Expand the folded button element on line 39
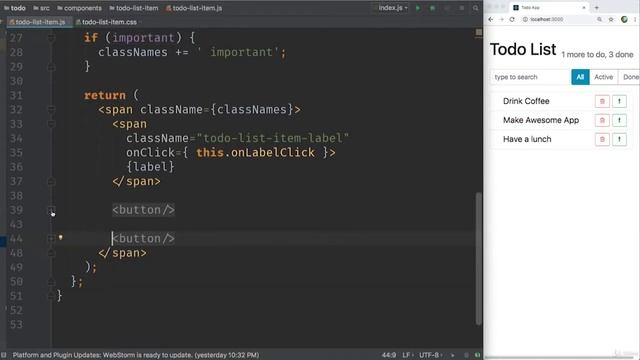The height and width of the screenshot is (360, 640). [51, 210]
